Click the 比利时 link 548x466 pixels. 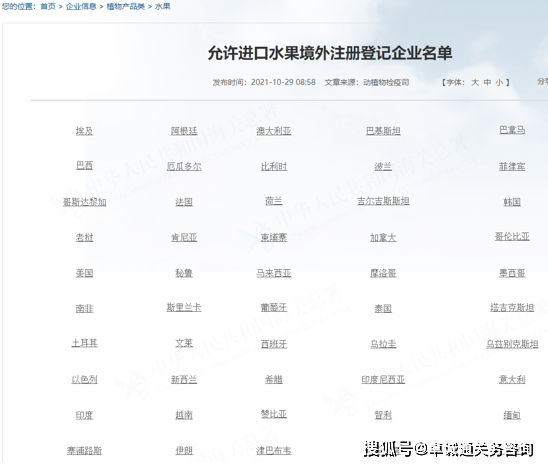click(x=274, y=166)
